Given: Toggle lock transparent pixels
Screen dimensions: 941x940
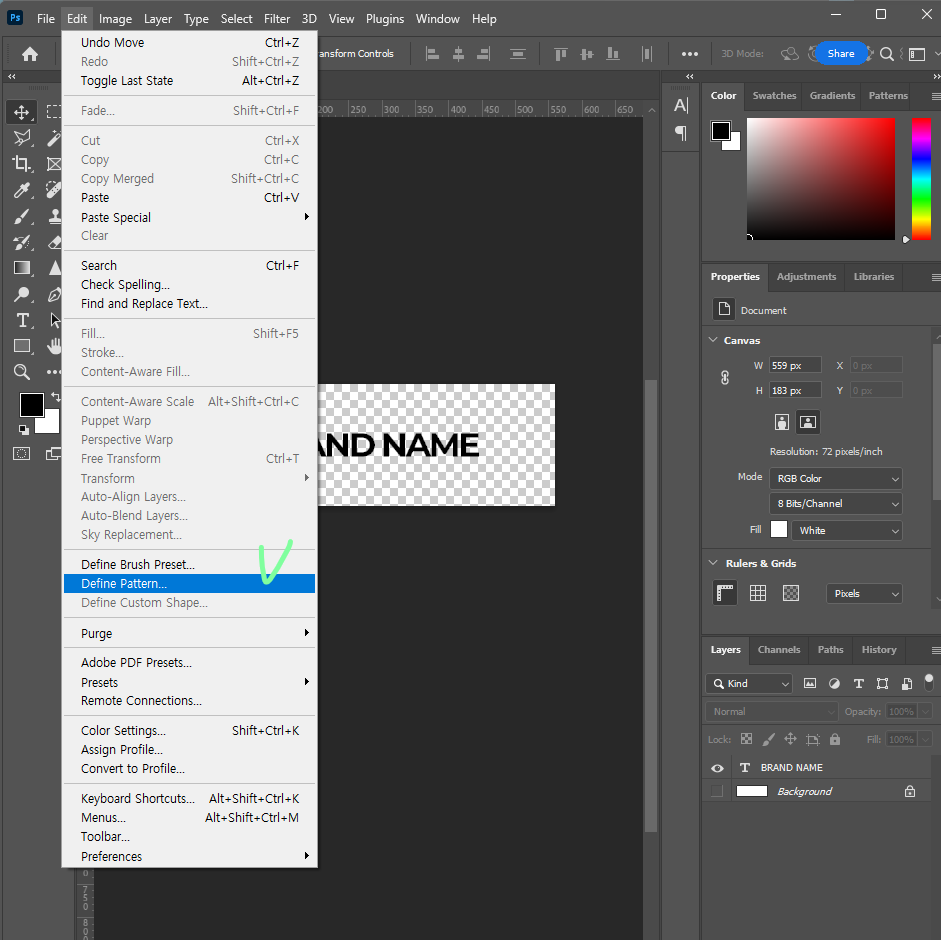Looking at the screenshot, I should [747, 739].
